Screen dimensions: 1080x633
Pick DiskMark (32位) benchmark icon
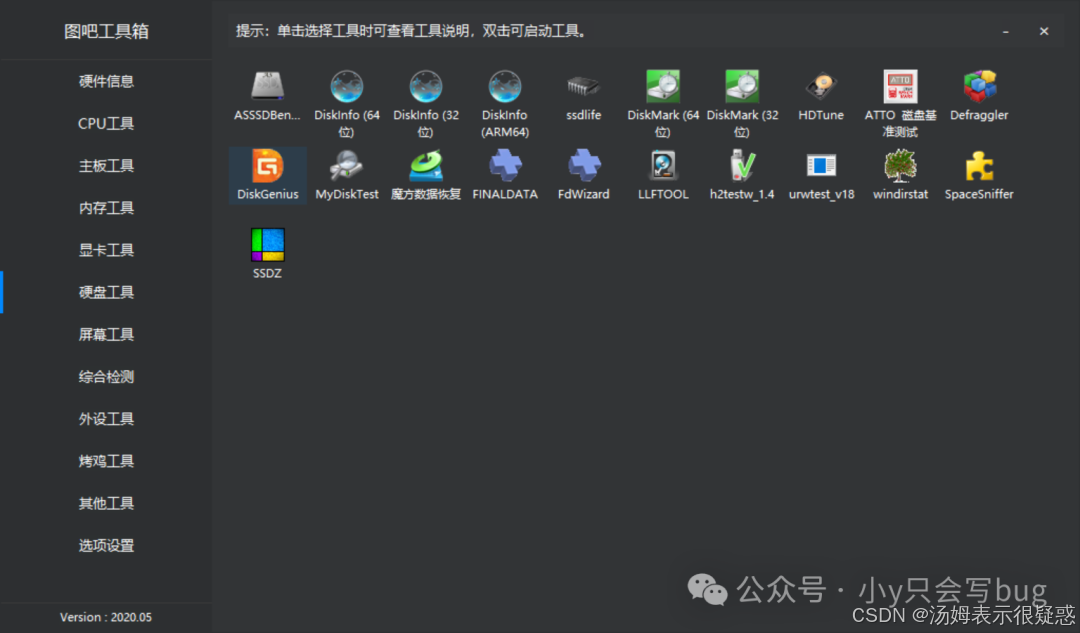pyautogui.click(x=742, y=87)
